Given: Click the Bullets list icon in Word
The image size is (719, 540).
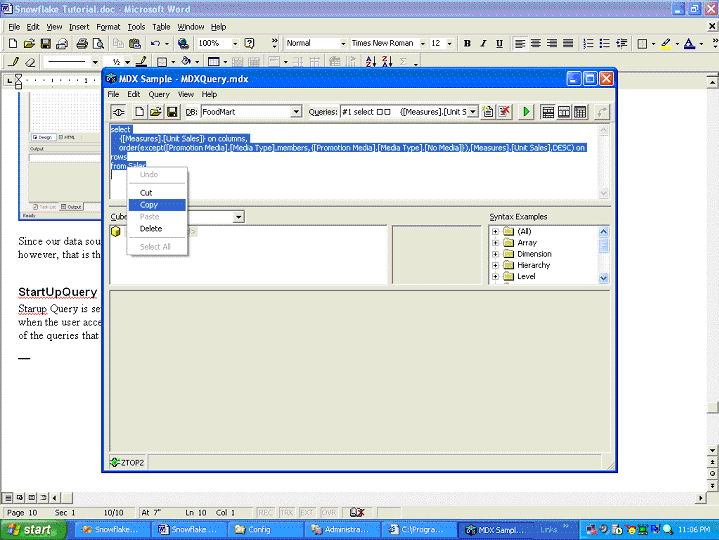Looking at the screenshot, I should pos(605,44).
